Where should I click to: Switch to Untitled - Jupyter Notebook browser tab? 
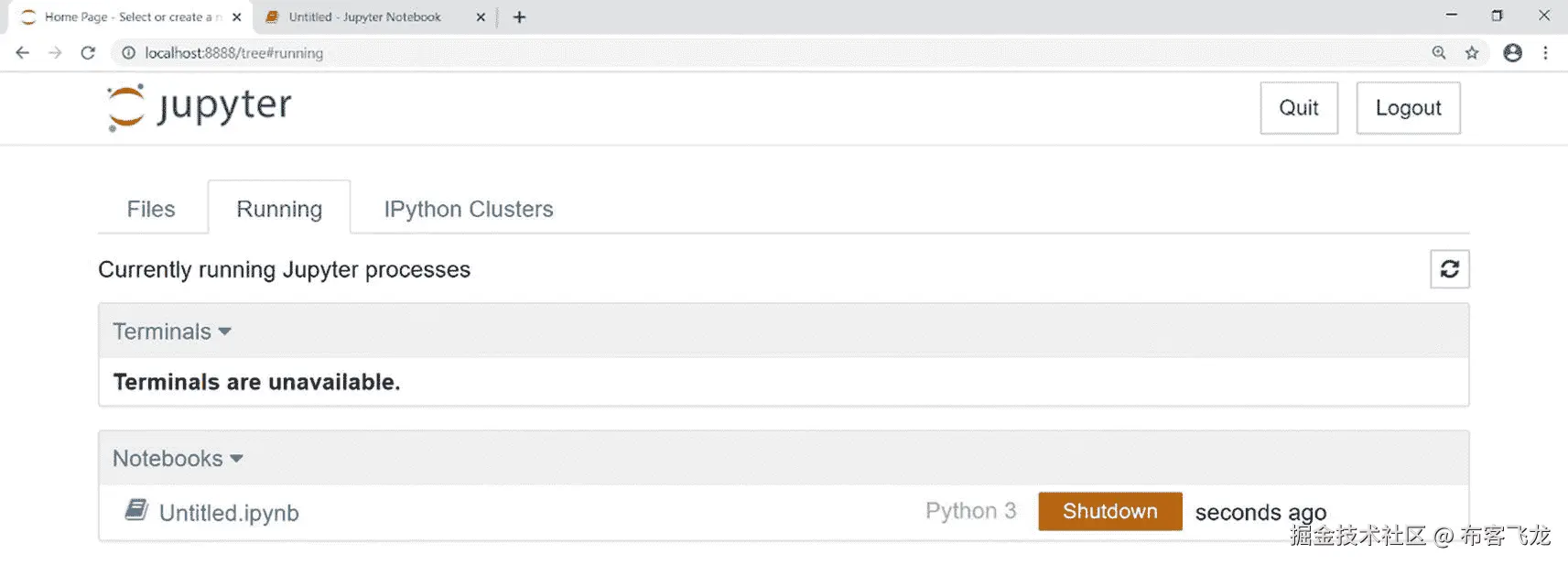tap(364, 17)
